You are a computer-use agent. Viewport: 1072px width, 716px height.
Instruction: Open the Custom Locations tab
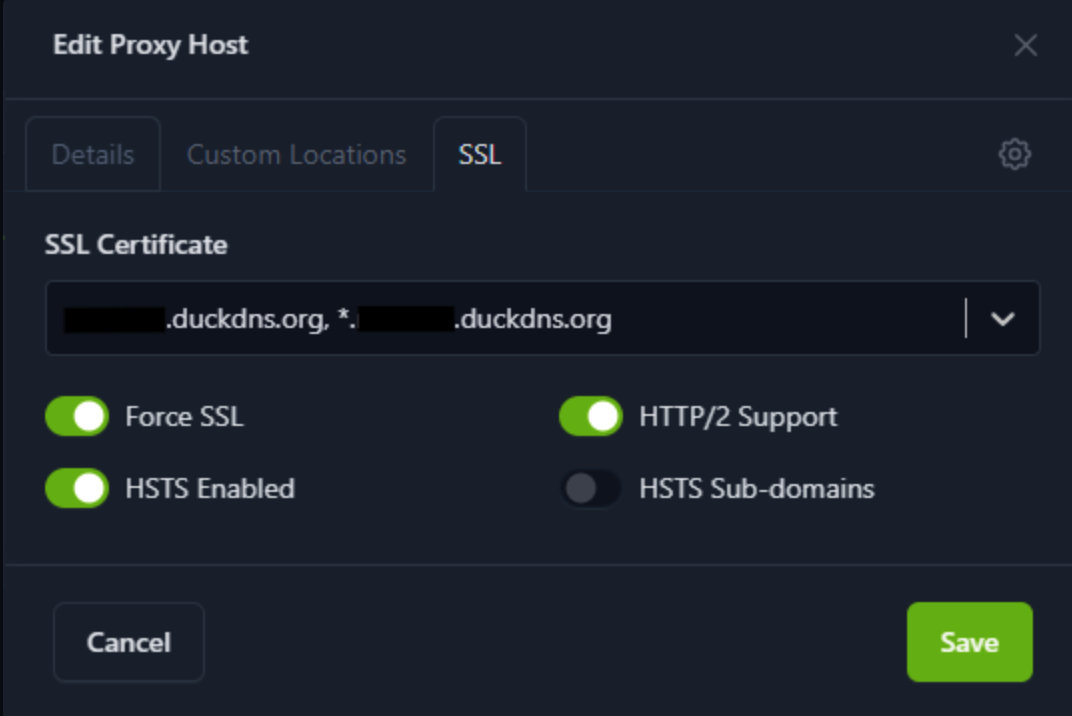pos(296,155)
